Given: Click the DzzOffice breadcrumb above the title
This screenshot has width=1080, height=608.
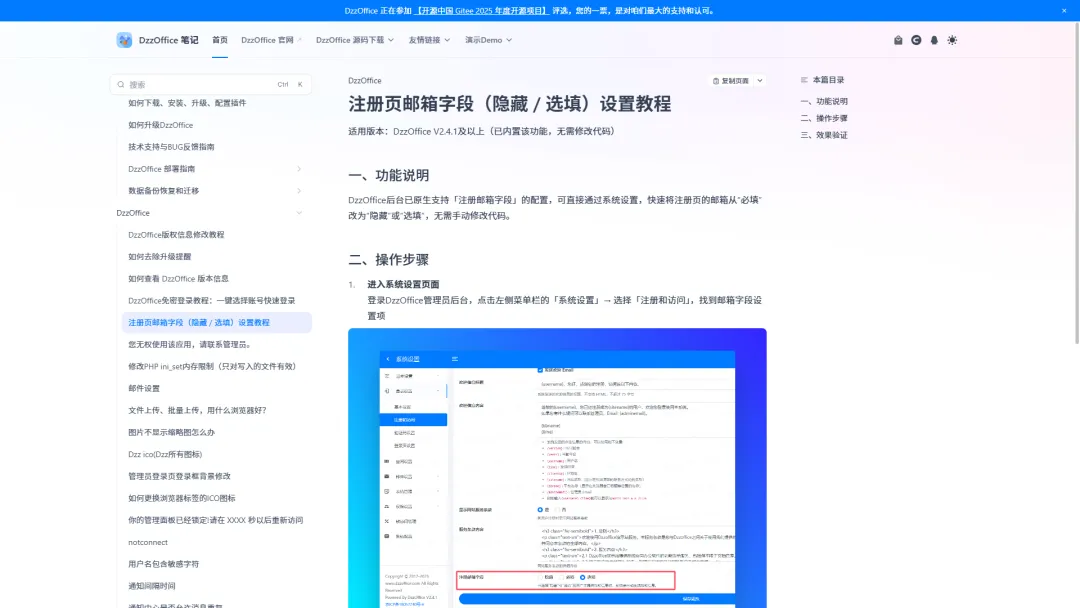Looking at the screenshot, I should (x=364, y=81).
